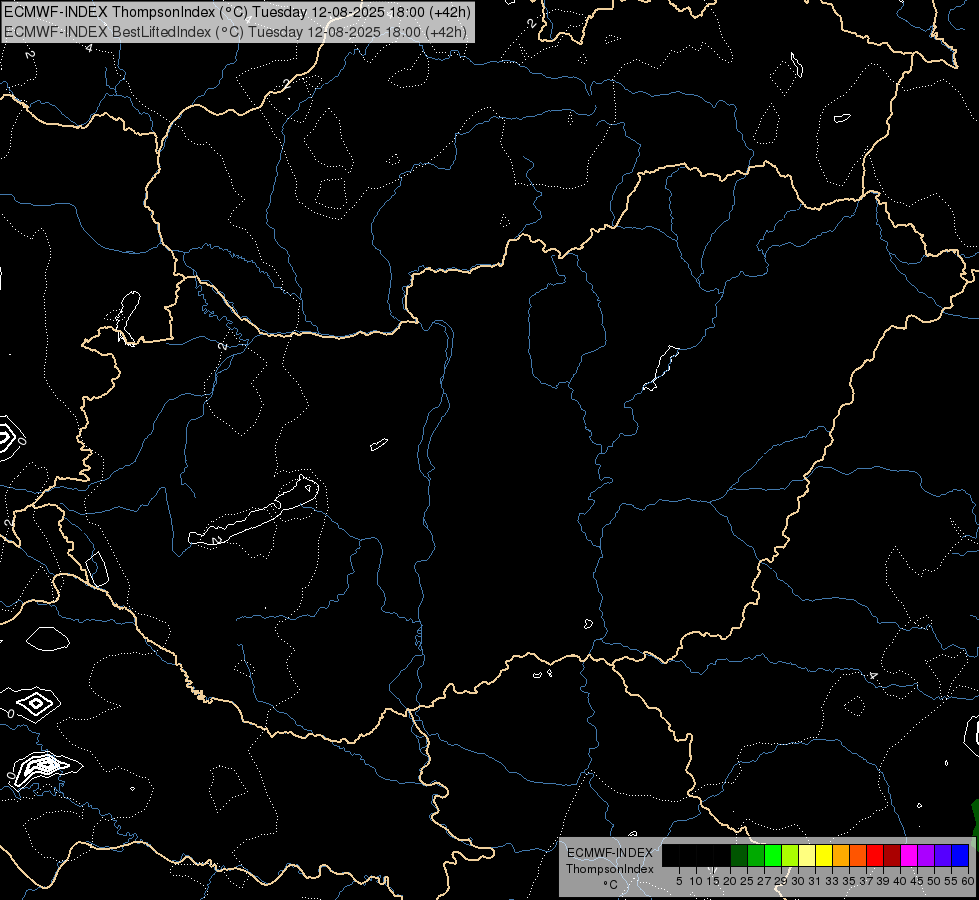Select the dark red 39–40 legend swatch
979x900 pixels.
(892, 856)
